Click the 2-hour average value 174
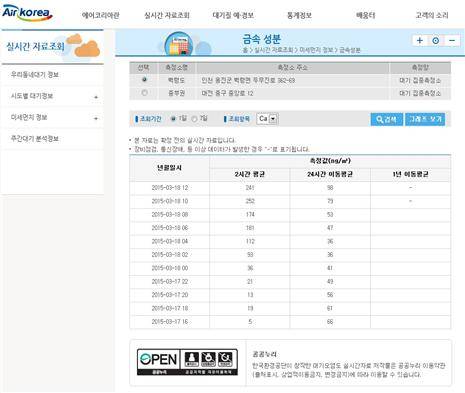Image resolution: width=465 pixels, height=393 pixels. 250,215
